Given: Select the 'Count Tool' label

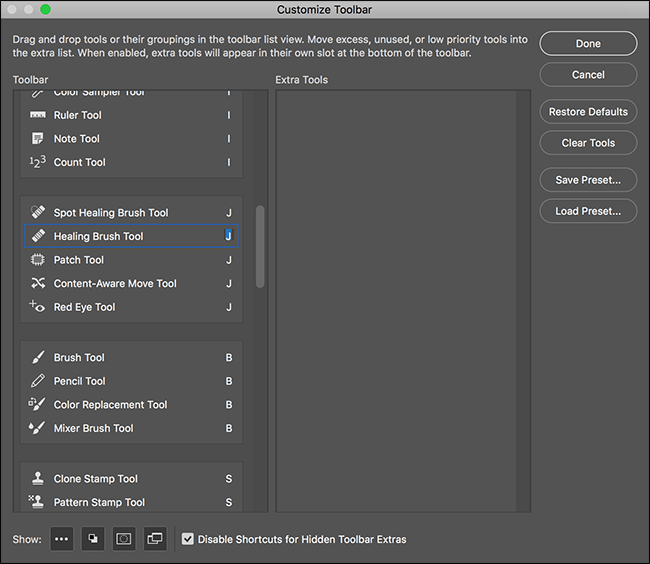Looking at the screenshot, I should [80, 162].
